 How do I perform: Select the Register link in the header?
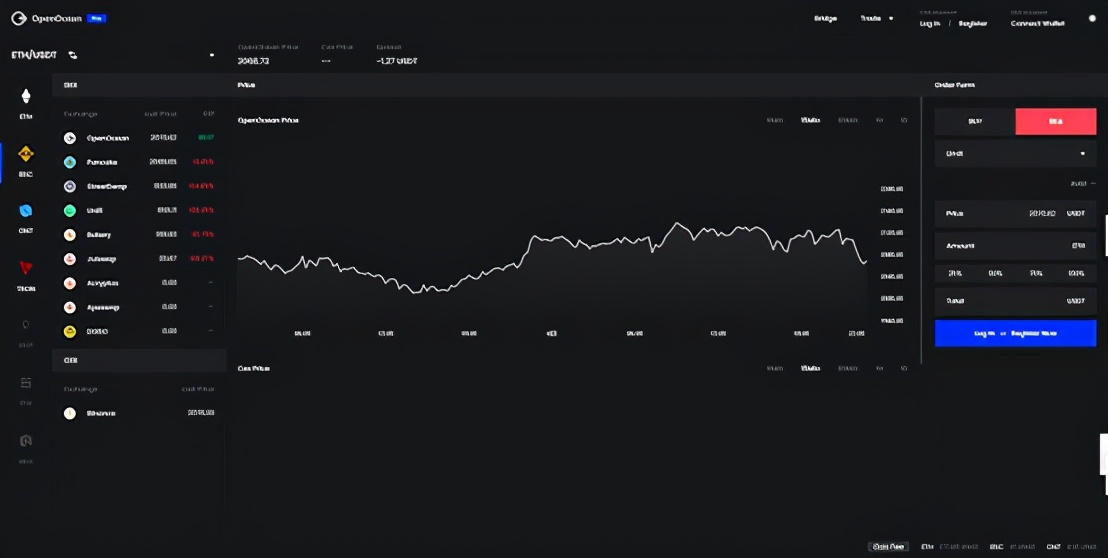click(972, 23)
